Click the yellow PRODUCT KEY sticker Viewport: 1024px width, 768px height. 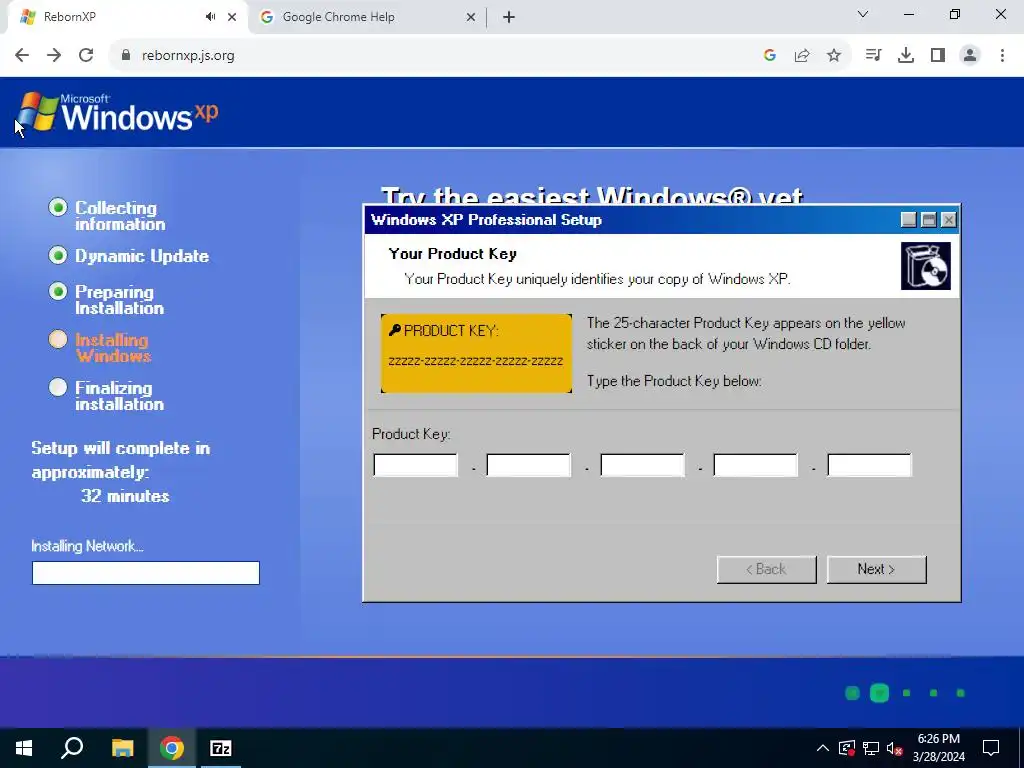pos(476,353)
